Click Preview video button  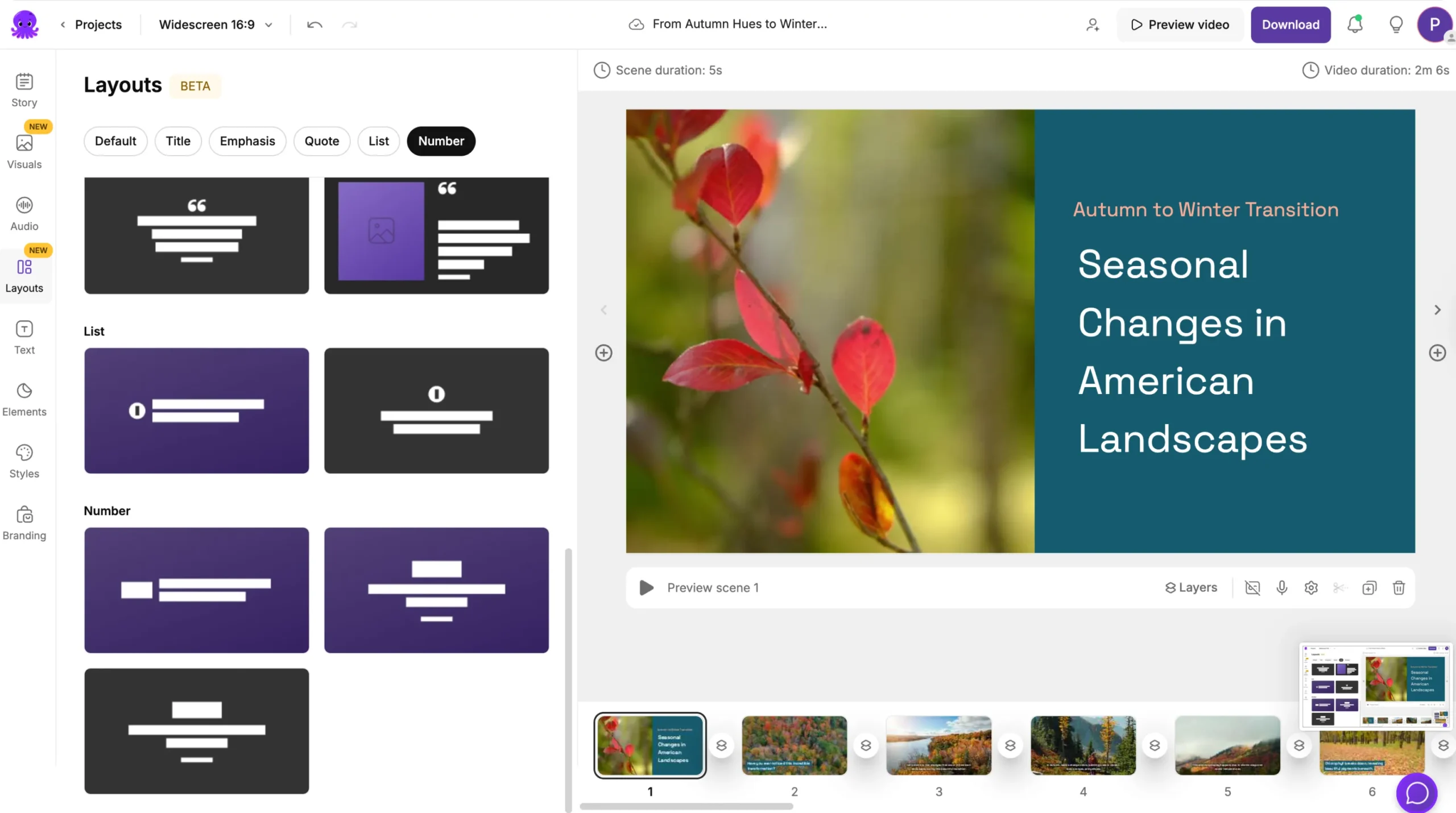[x=1180, y=24]
